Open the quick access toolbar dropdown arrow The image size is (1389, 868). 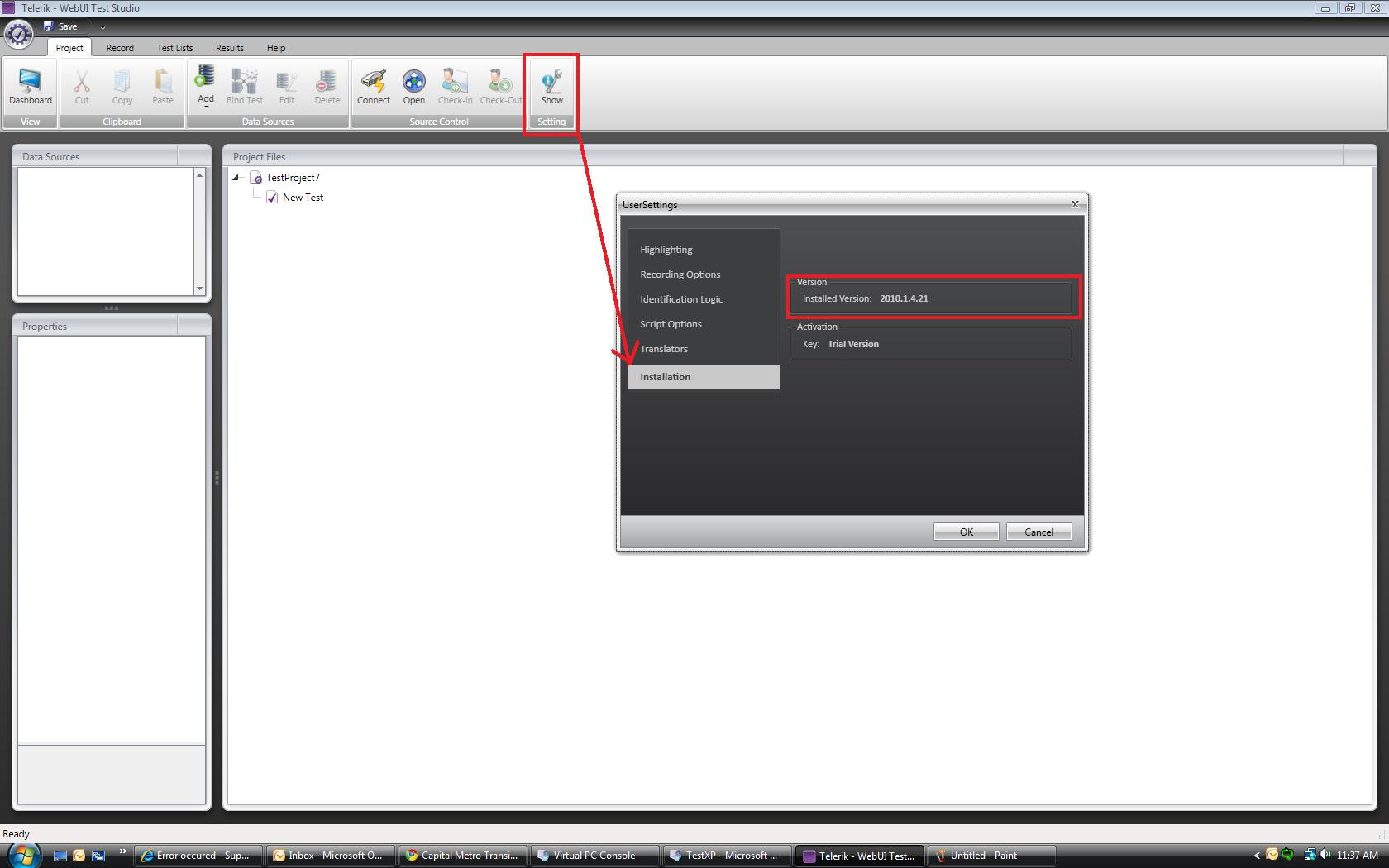click(x=103, y=27)
